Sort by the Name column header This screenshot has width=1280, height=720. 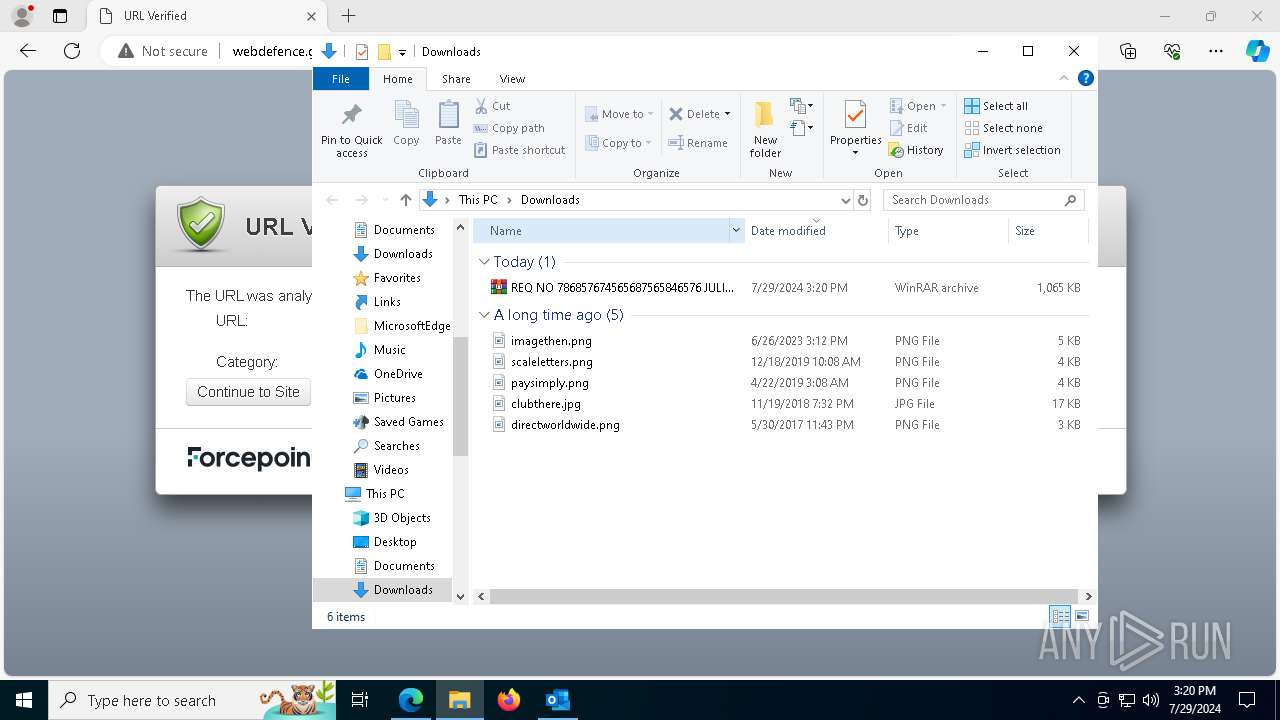601,231
